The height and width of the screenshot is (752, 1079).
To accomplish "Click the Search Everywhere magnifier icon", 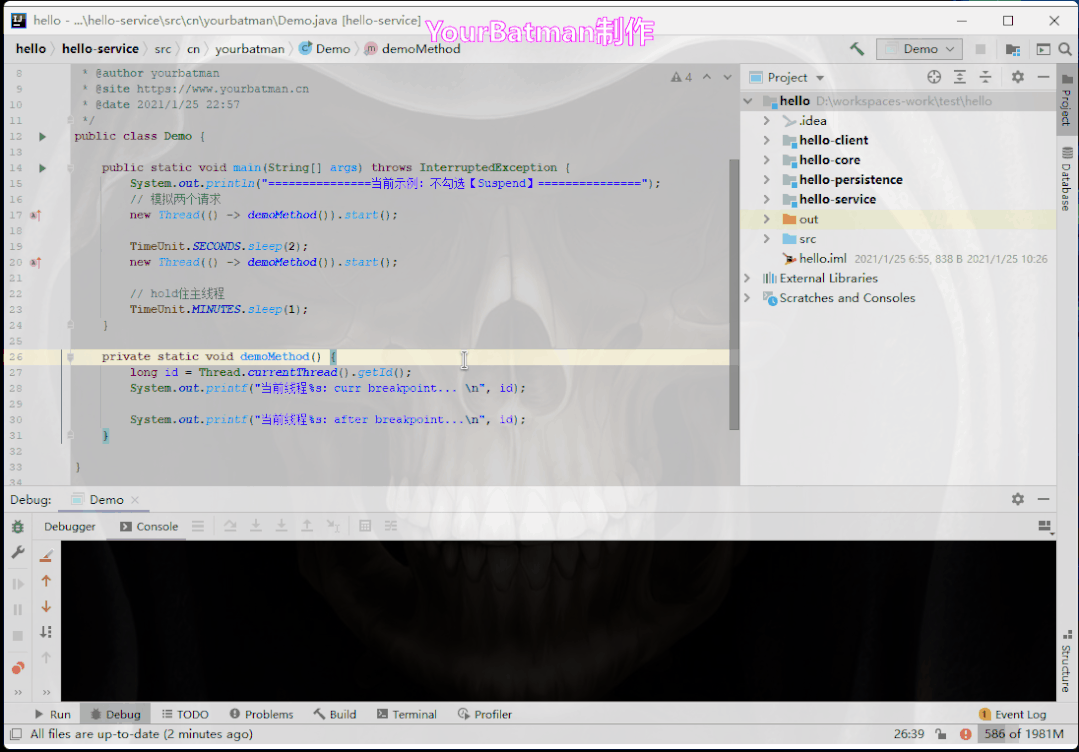I will pyautogui.click(x=1067, y=49).
